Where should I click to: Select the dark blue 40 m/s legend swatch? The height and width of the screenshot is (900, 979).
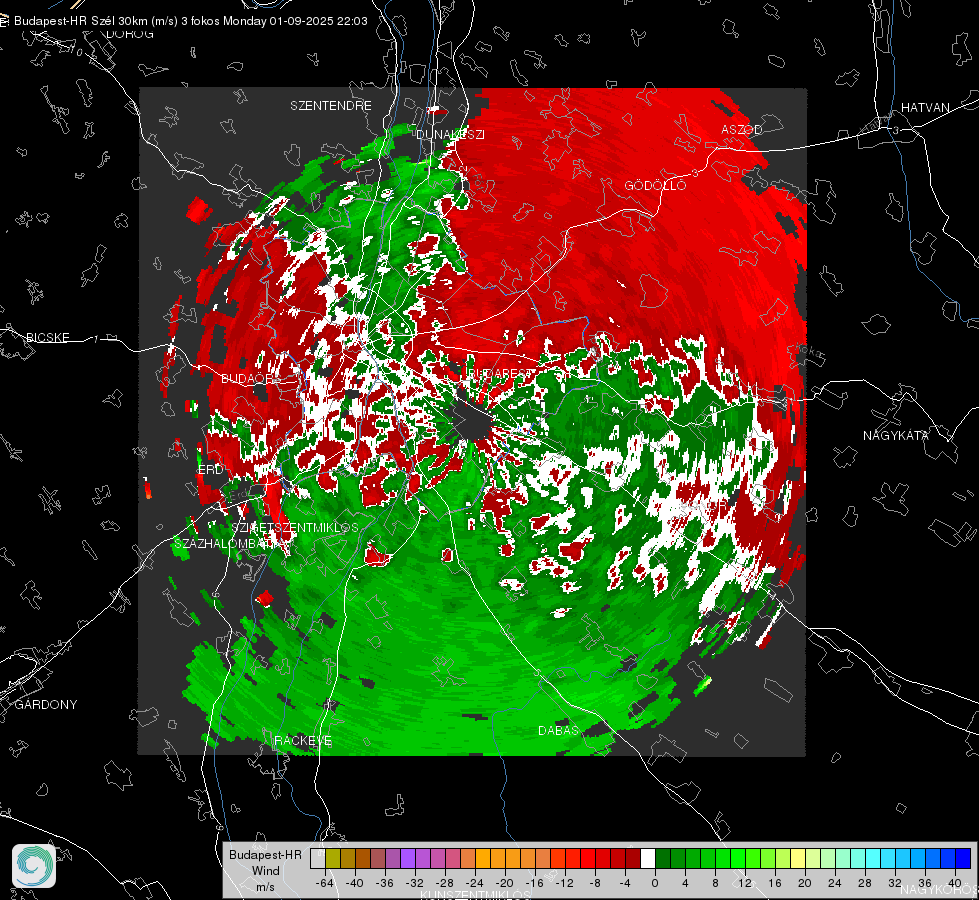click(963, 859)
